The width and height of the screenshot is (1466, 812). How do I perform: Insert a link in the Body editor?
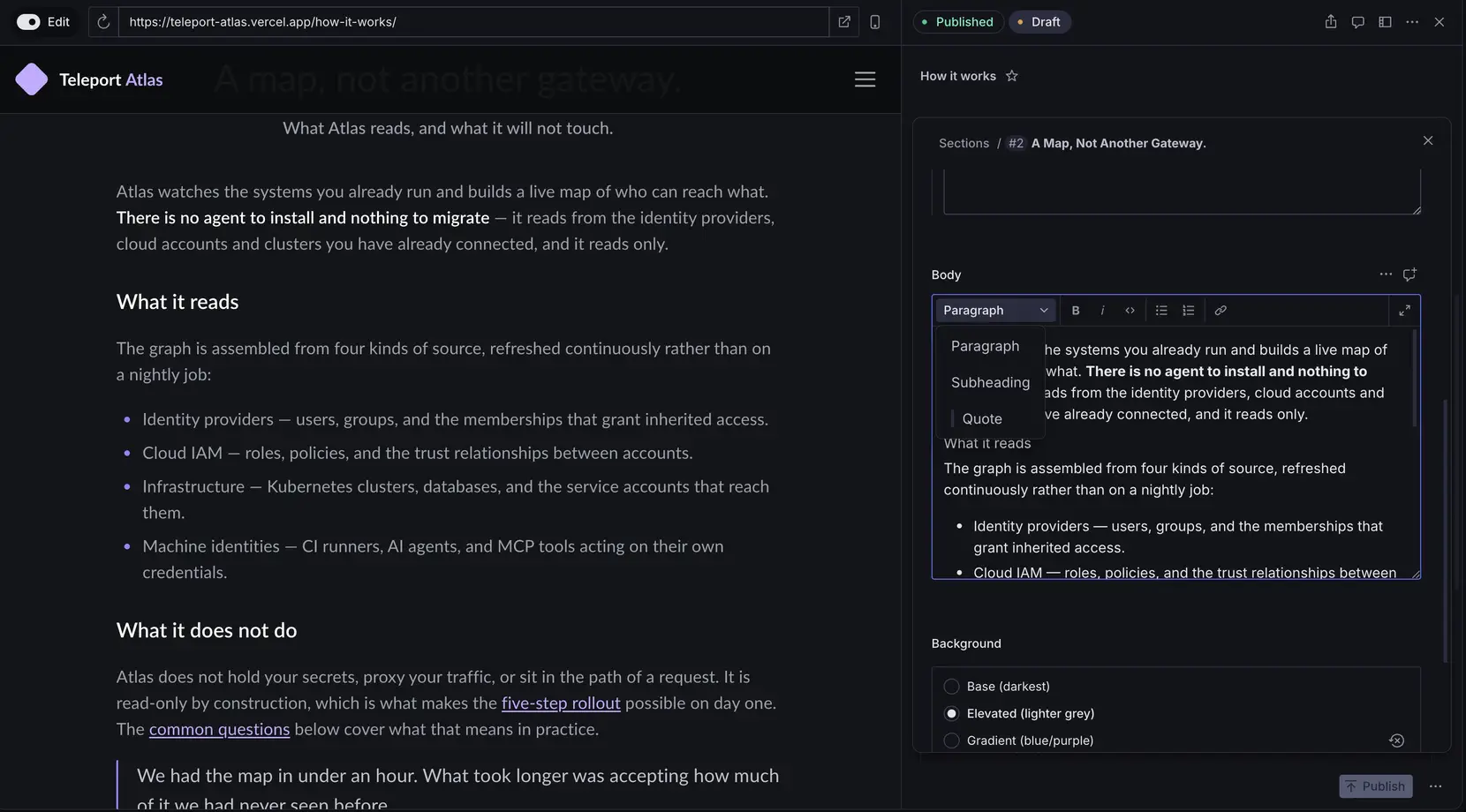(x=1220, y=311)
